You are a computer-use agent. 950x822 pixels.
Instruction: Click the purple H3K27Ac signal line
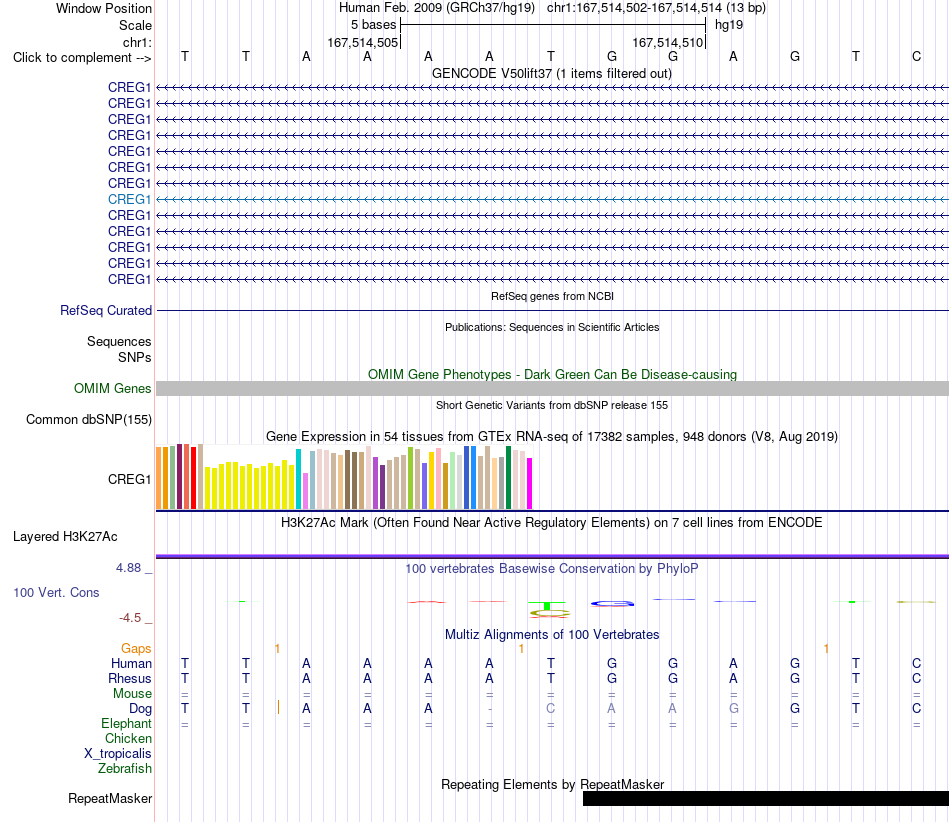552,556
